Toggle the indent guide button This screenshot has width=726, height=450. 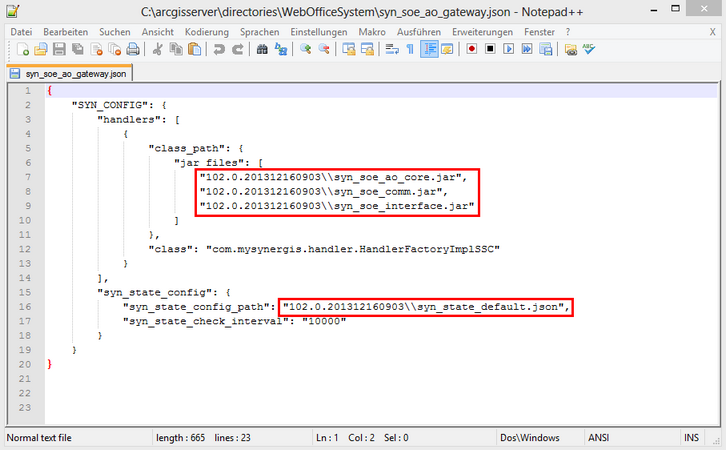coord(430,49)
